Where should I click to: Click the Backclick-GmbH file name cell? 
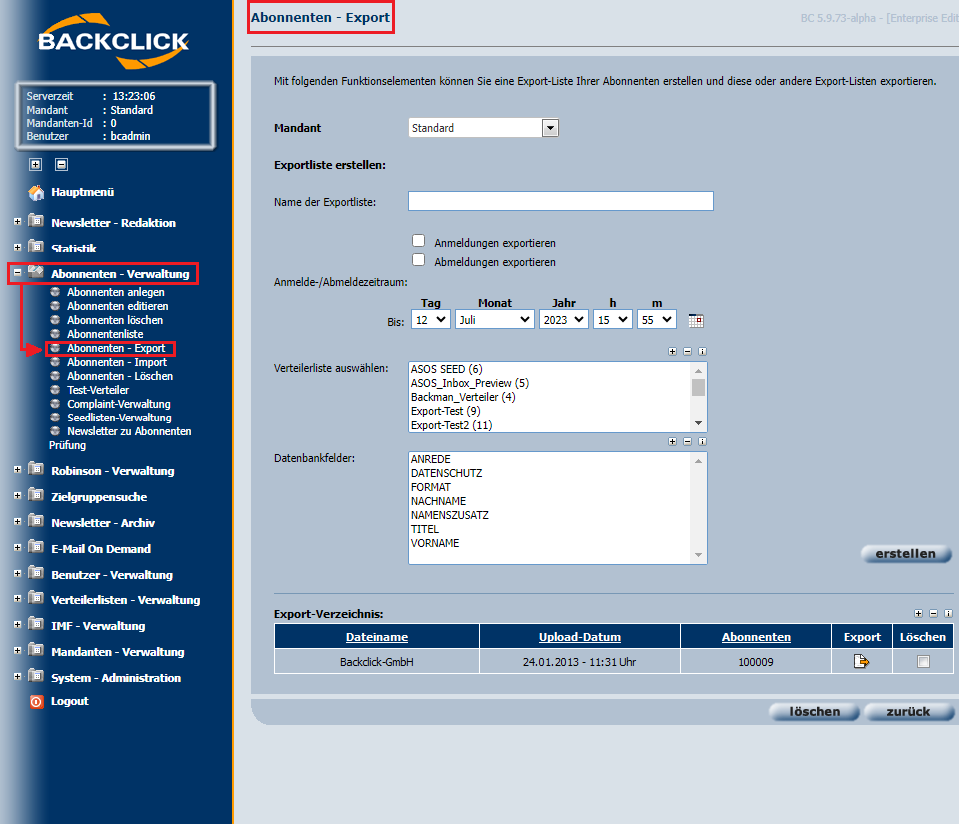pos(377,662)
